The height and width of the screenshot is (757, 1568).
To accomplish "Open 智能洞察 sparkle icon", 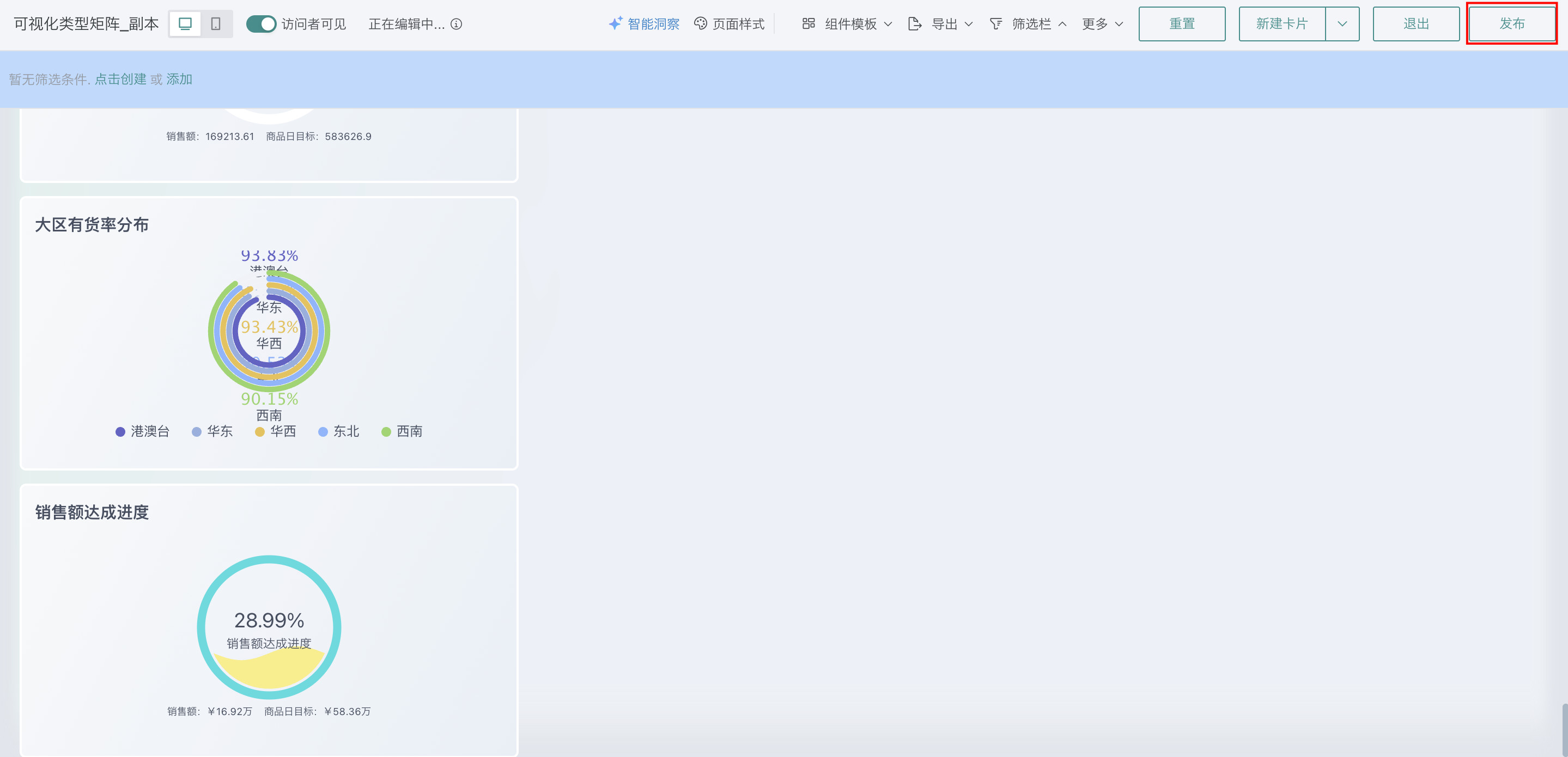I will tap(616, 23).
